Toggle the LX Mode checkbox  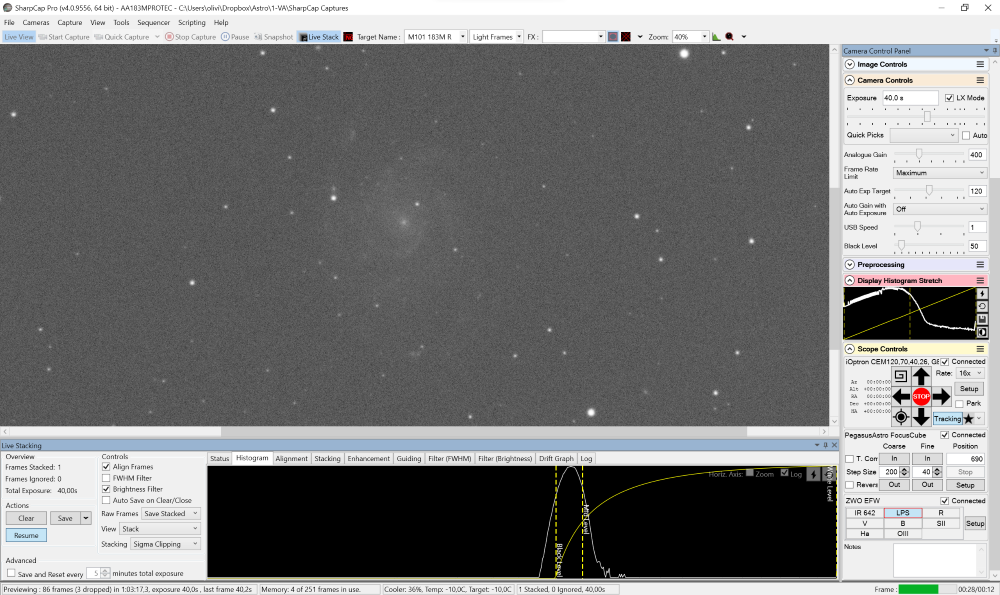(949, 98)
